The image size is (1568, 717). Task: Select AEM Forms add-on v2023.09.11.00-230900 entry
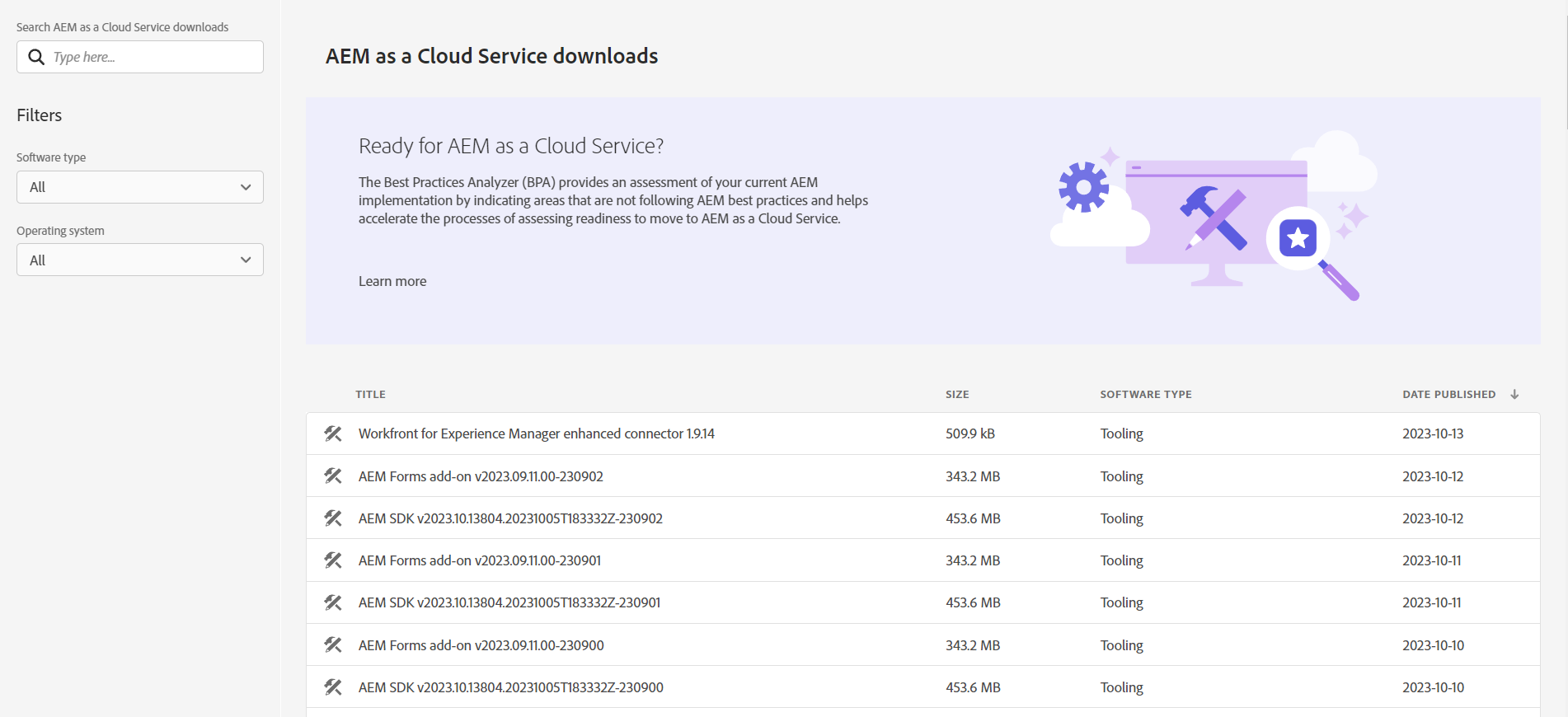coord(481,645)
